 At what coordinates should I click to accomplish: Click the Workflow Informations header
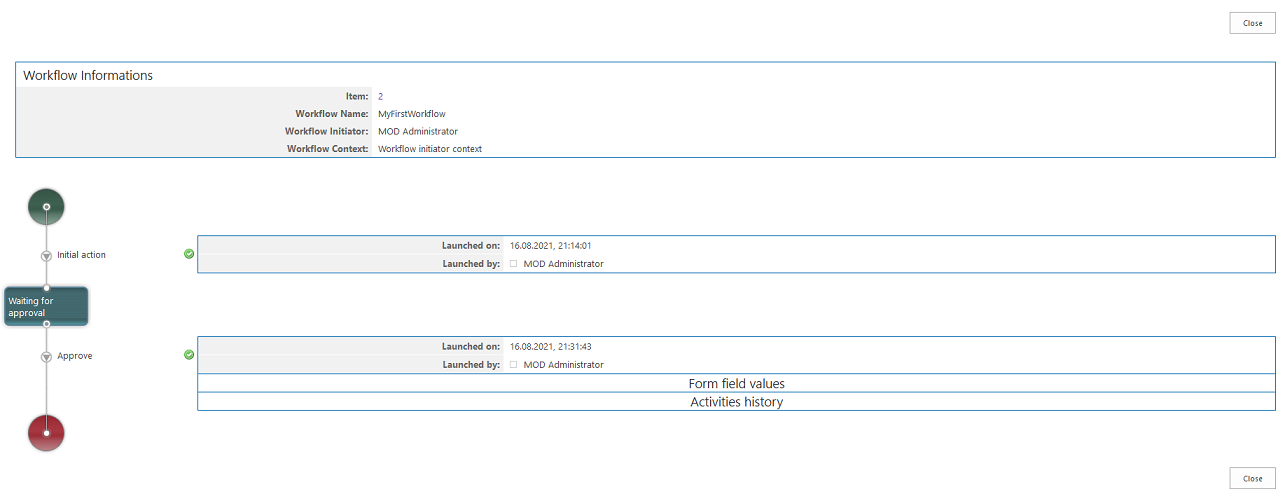88,76
